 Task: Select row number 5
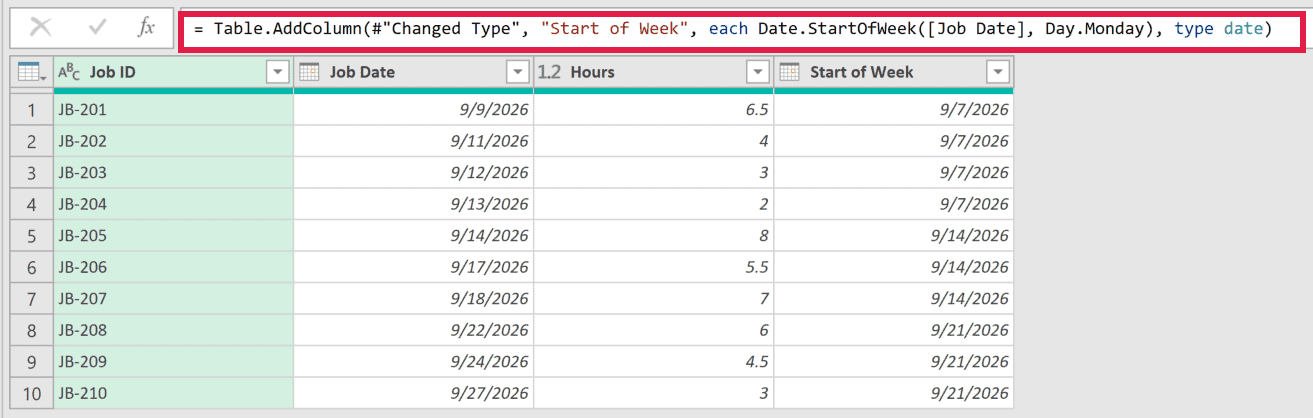(31, 236)
